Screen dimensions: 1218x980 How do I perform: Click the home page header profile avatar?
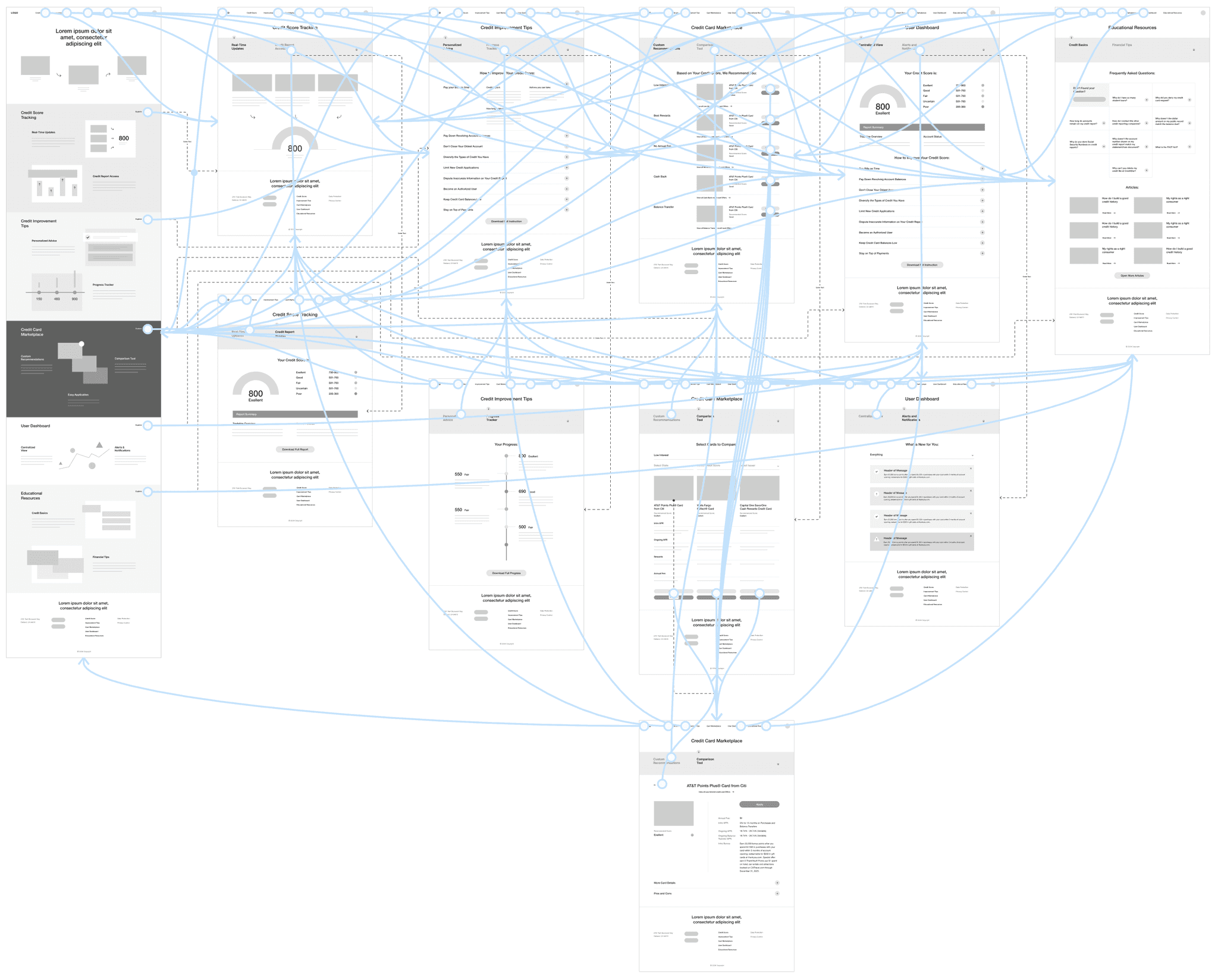pos(155,12)
